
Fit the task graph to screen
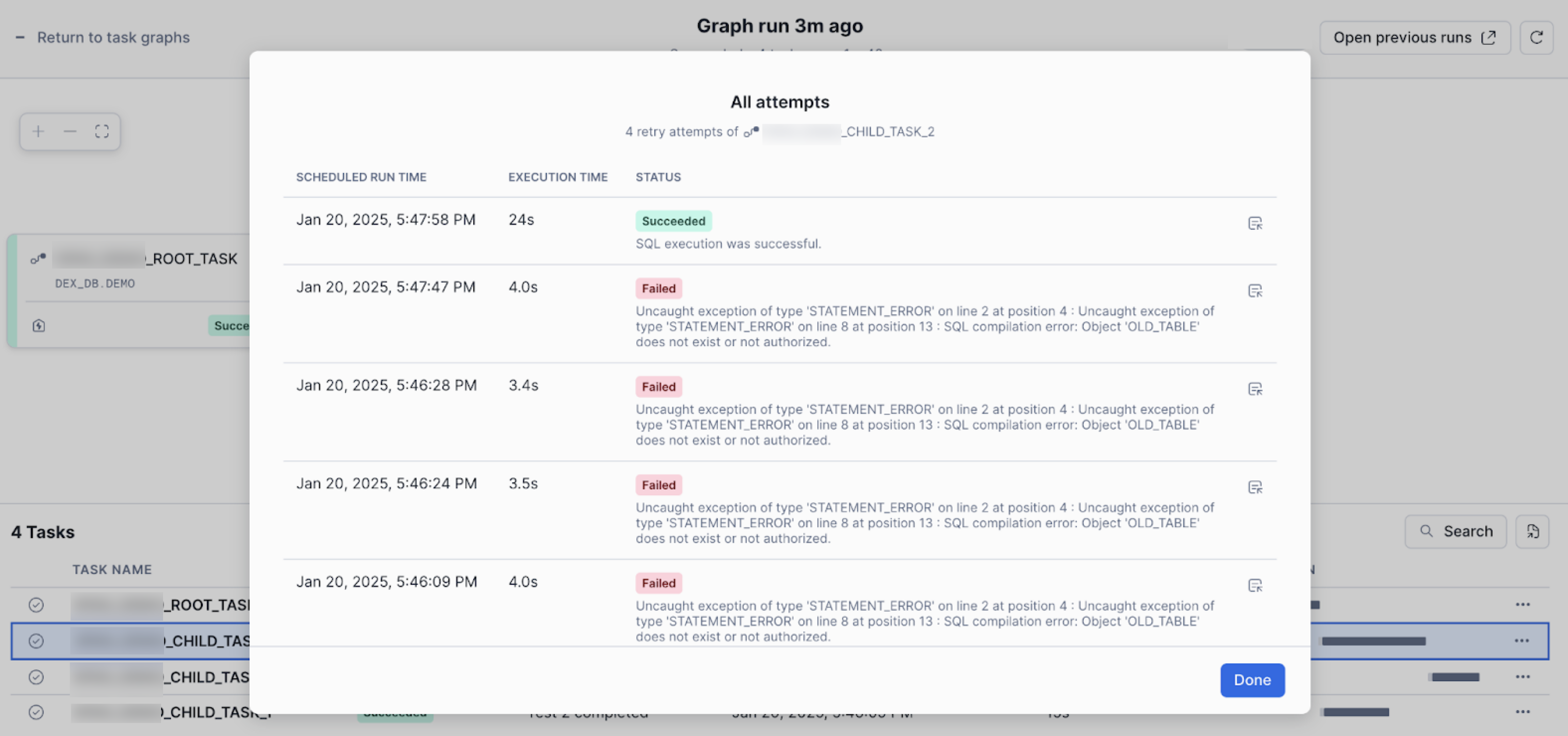[101, 131]
